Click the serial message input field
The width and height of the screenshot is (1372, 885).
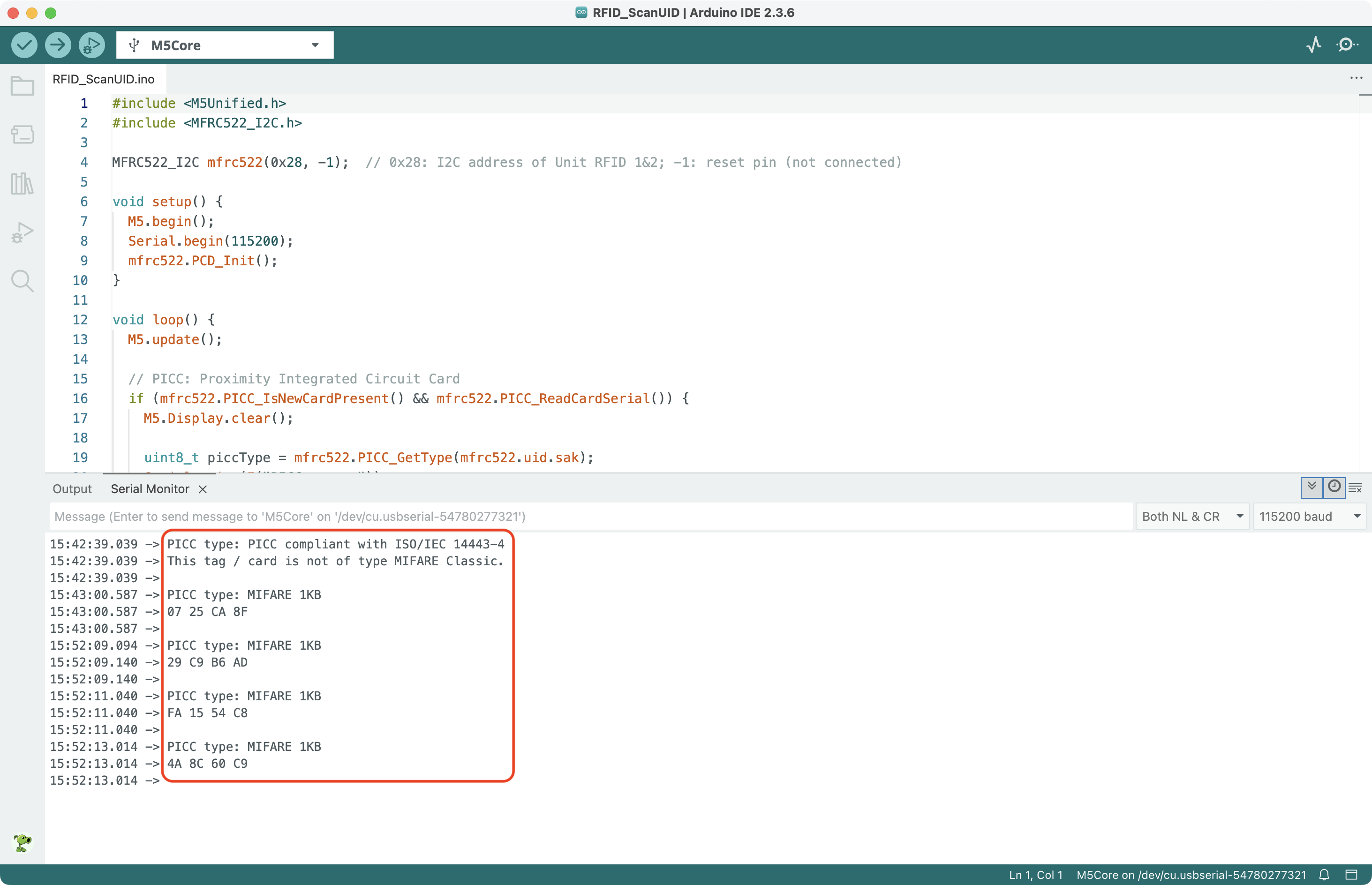click(x=591, y=516)
